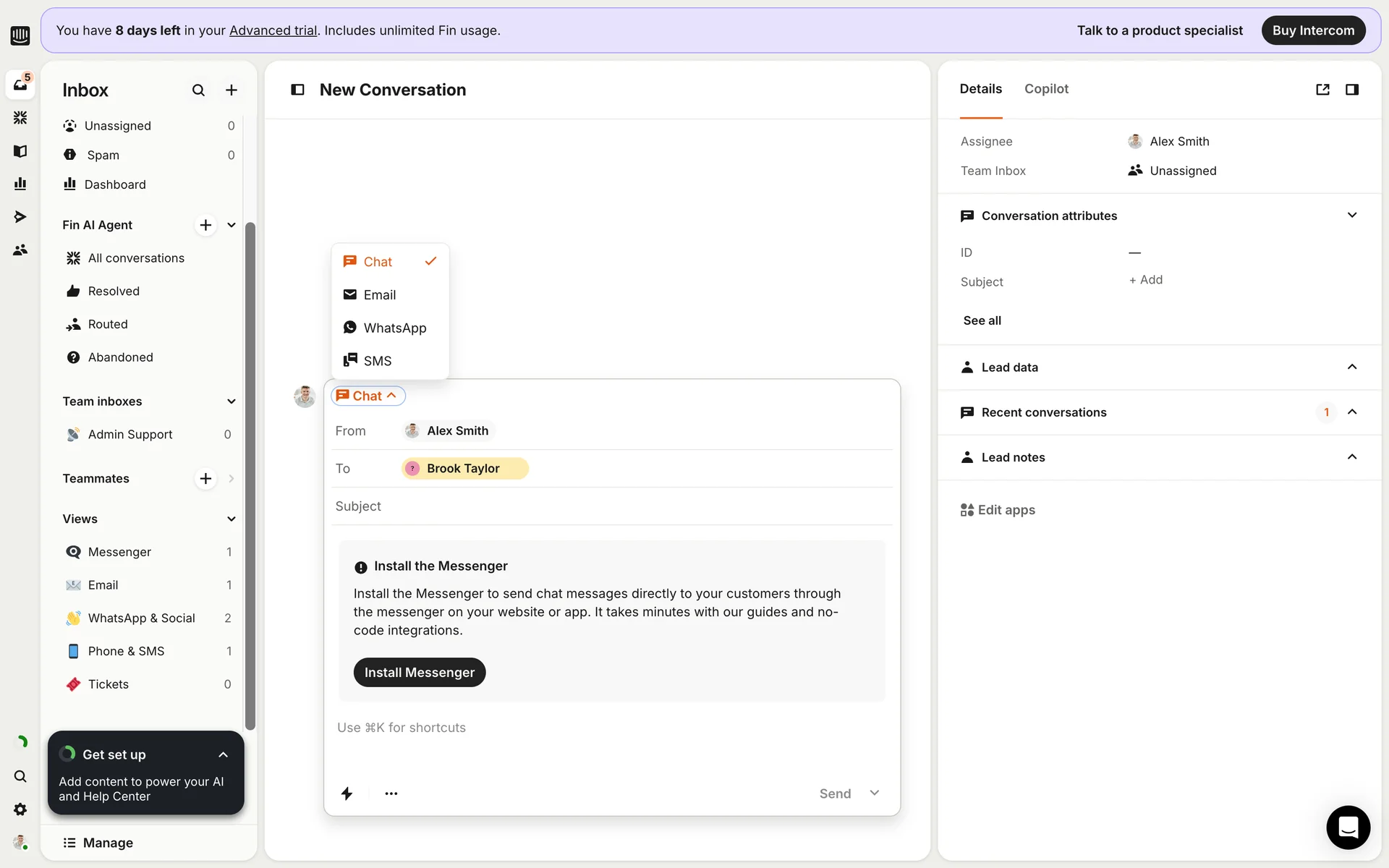Open the Messenger chat bubble launcher
This screenshot has height=868, width=1389.
click(x=1348, y=827)
